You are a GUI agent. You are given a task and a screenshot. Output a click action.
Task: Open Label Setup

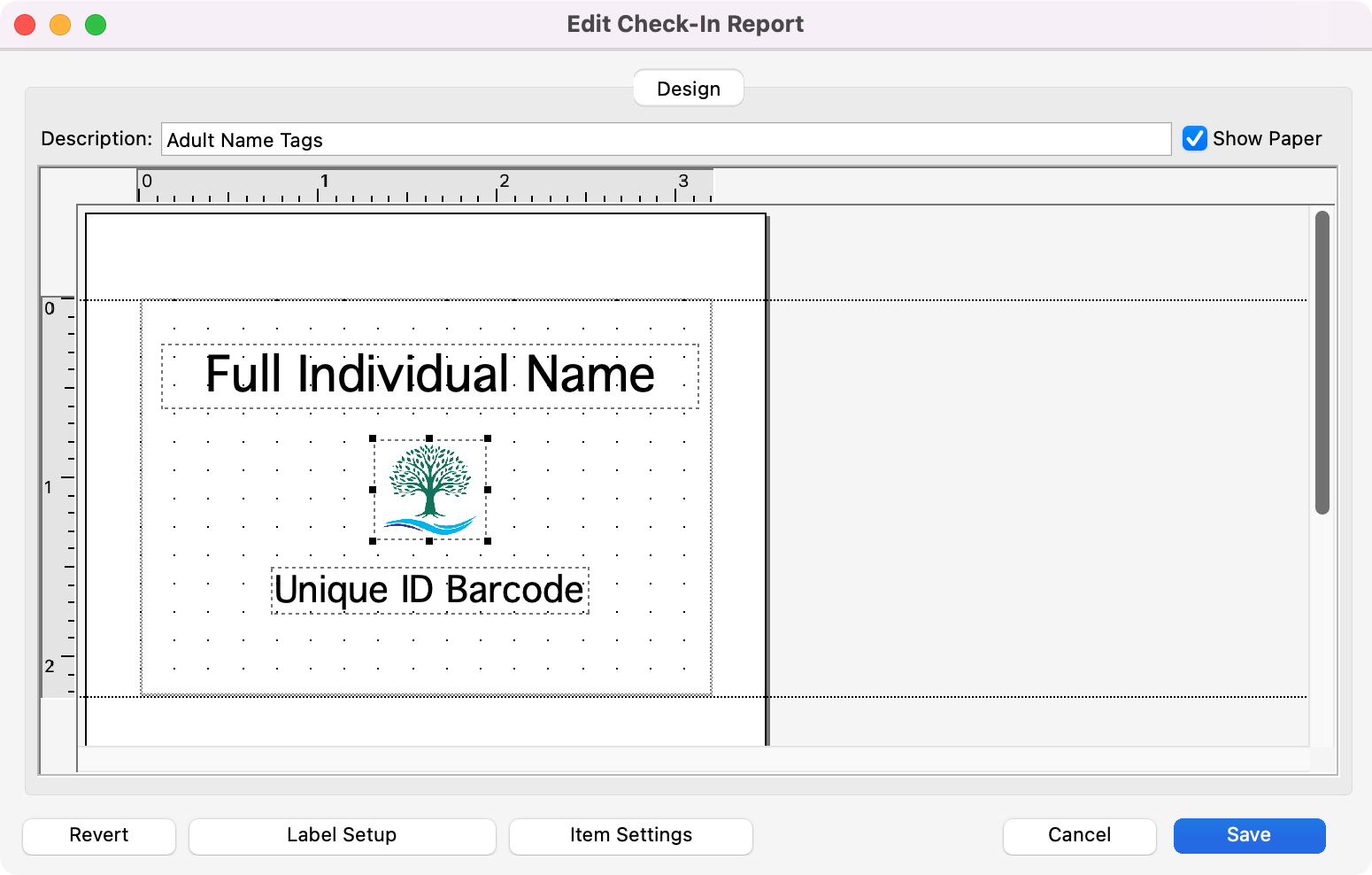(342, 835)
